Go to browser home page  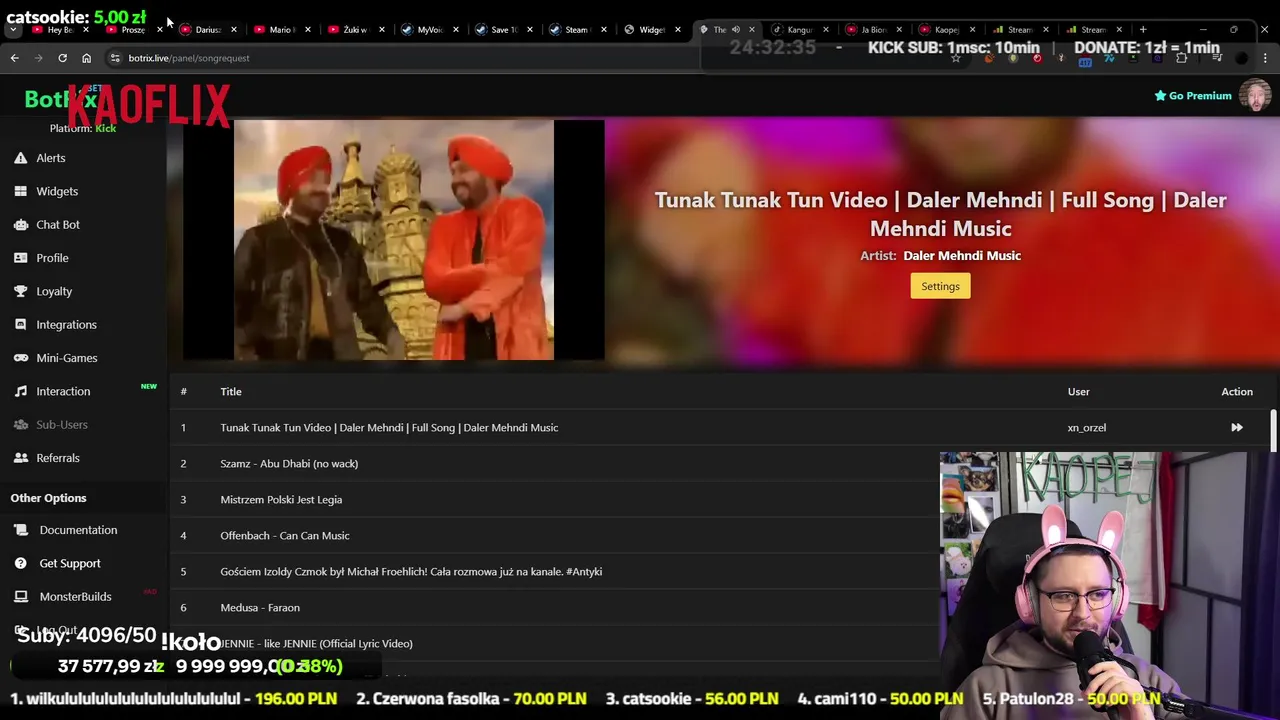(x=86, y=58)
